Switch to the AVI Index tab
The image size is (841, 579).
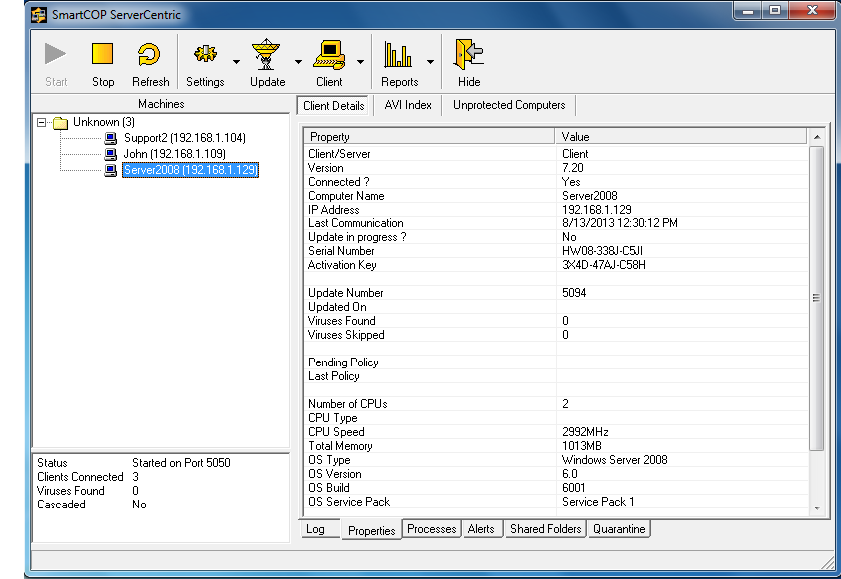408,105
